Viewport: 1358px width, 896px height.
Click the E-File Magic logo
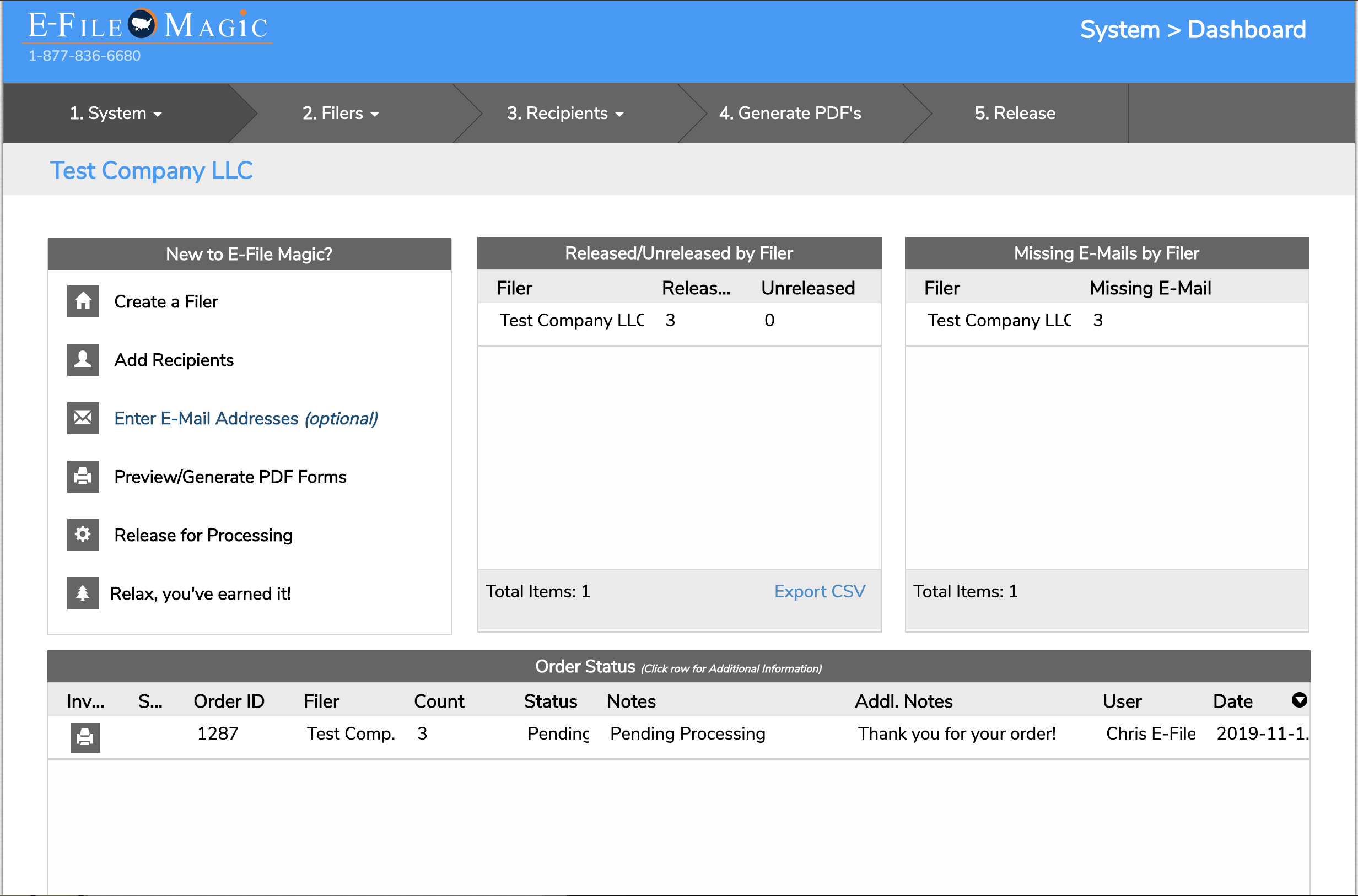(148, 26)
